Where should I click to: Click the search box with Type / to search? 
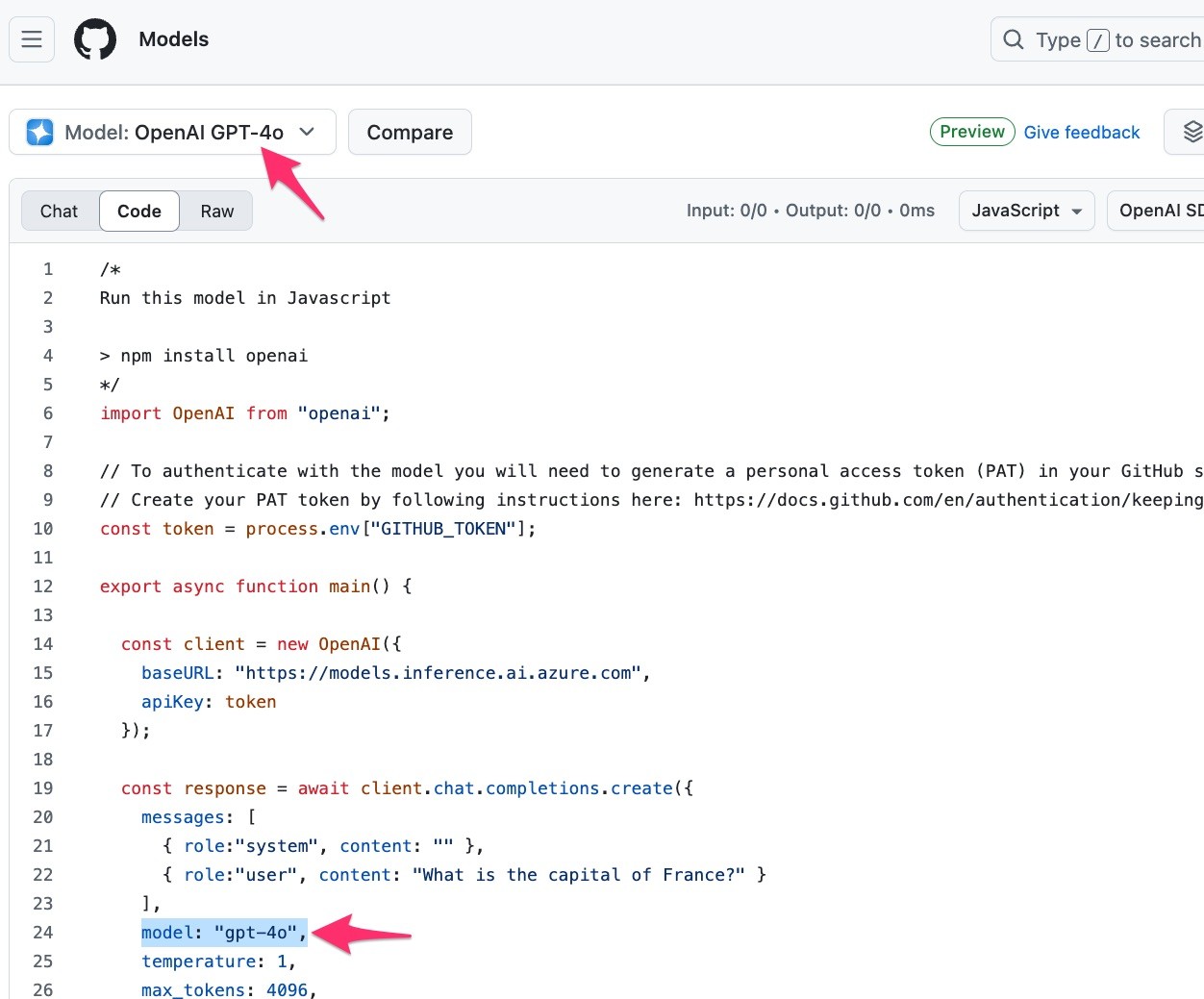tap(1097, 39)
